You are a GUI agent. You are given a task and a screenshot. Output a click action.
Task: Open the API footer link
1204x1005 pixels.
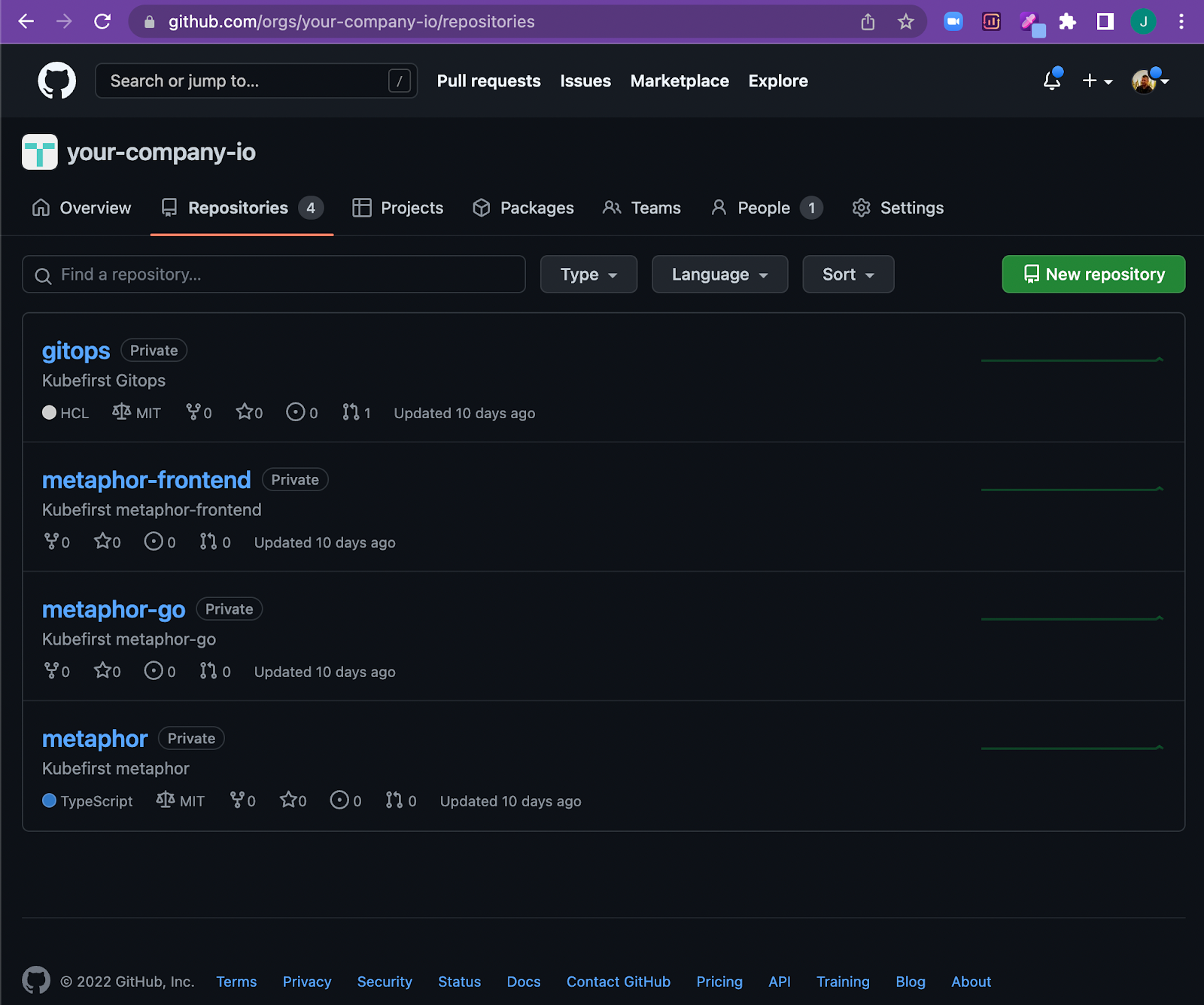(780, 982)
